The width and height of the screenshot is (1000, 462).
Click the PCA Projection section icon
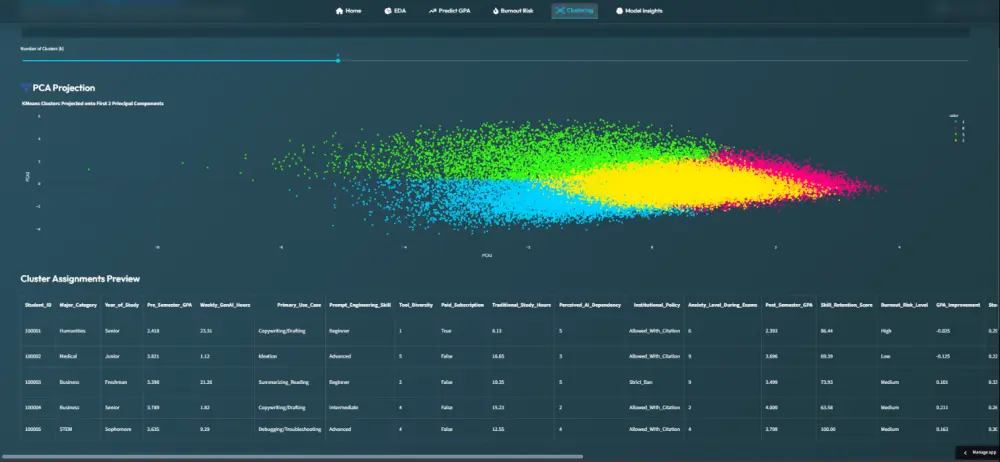[x=26, y=88]
